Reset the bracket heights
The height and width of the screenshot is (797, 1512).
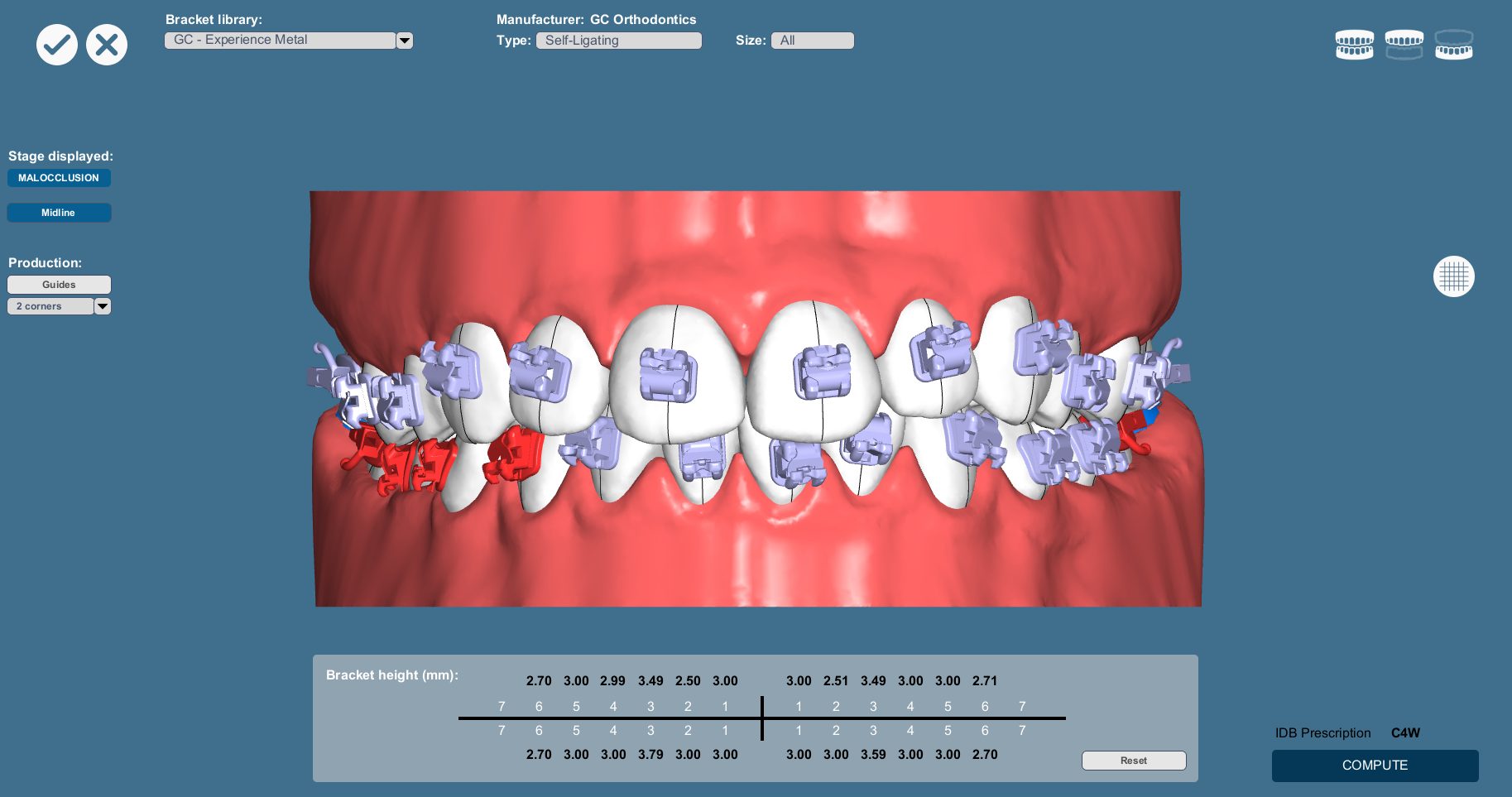pyautogui.click(x=1133, y=760)
